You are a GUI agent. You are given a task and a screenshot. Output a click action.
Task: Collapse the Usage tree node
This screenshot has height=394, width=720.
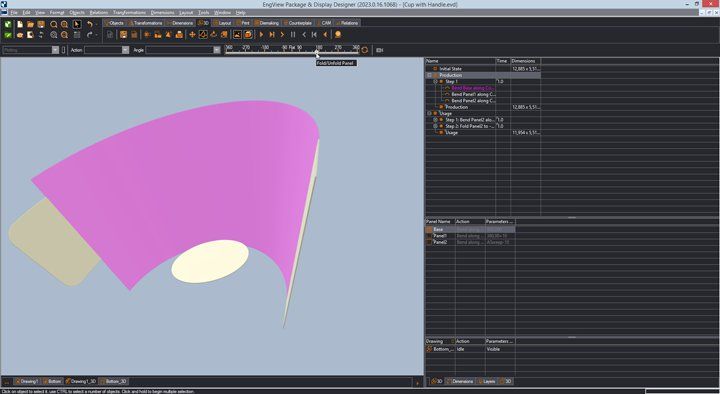429,113
